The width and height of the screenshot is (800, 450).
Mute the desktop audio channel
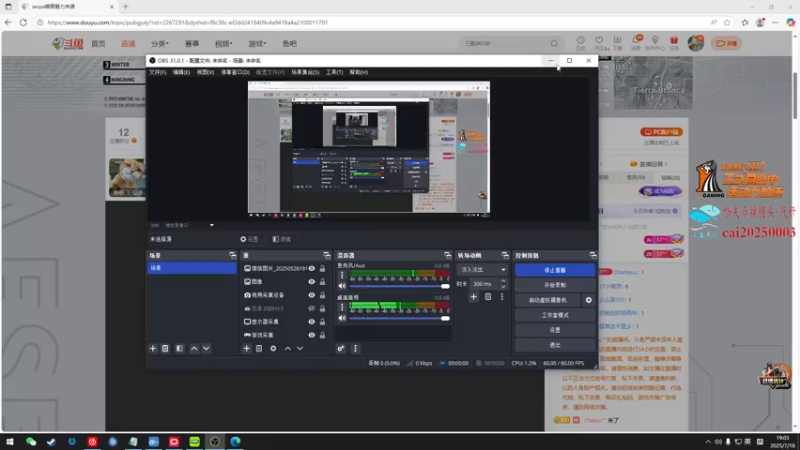pyautogui.click(x=342, y=318)
